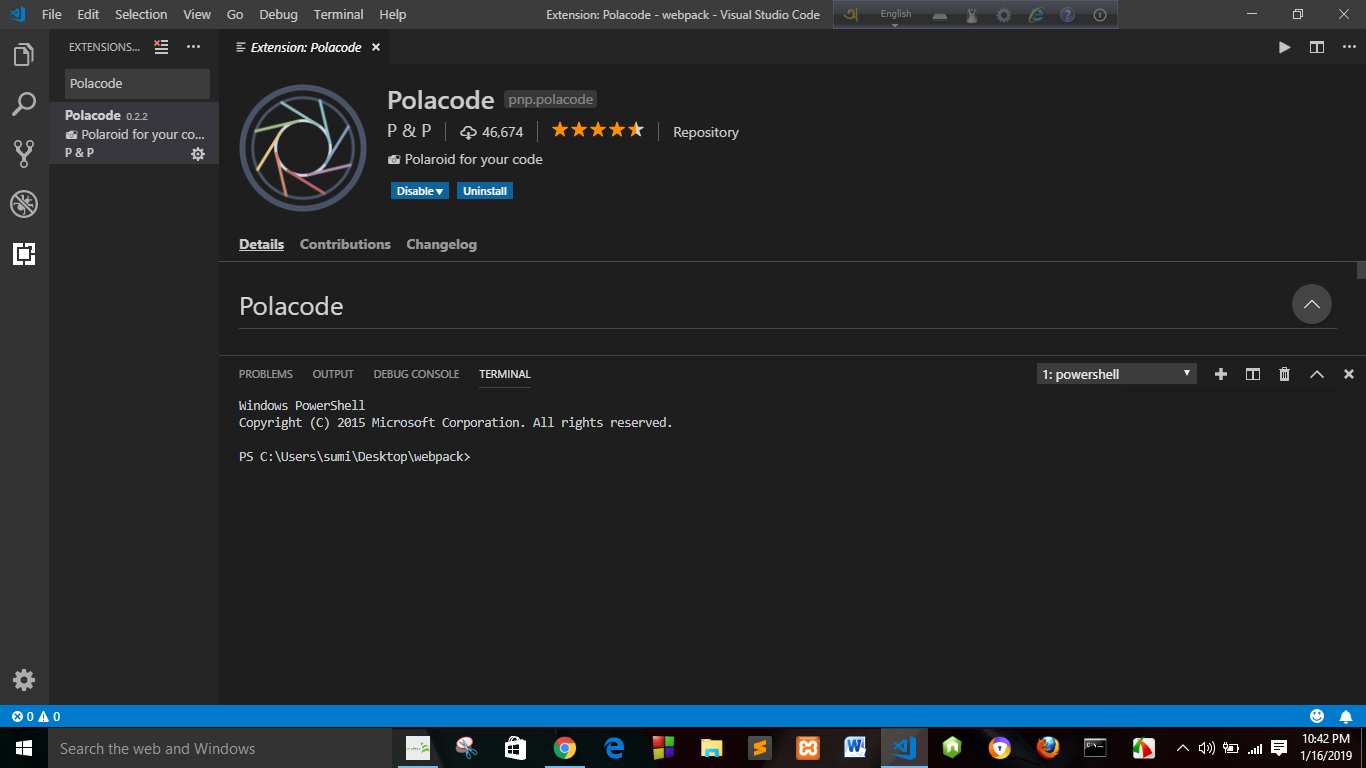Split the editor using the top-right icon
This screenshot has width=1366, height=768.
[x=1316, y=46]
